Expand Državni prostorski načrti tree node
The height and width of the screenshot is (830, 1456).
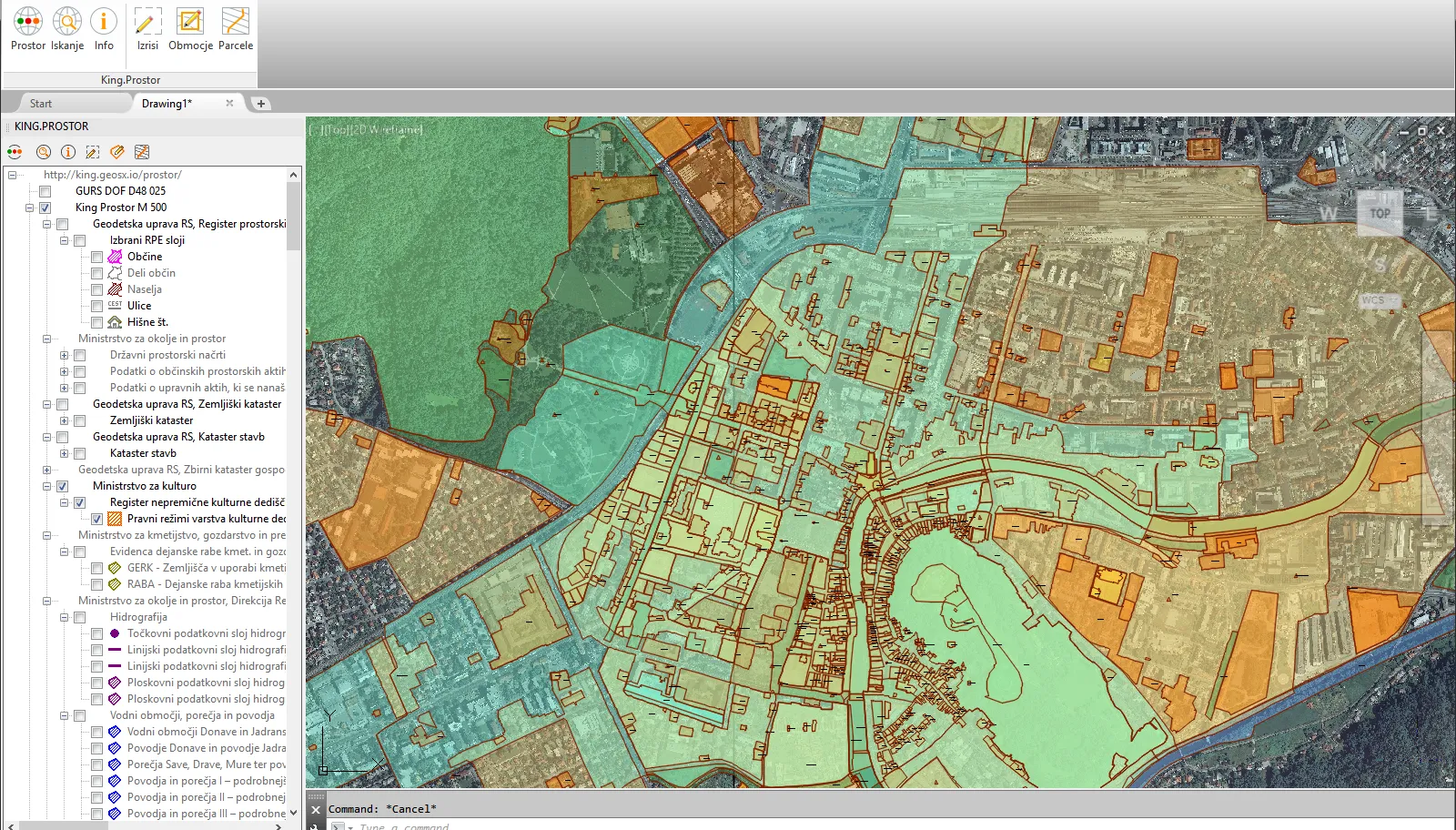tap(64, 355)
